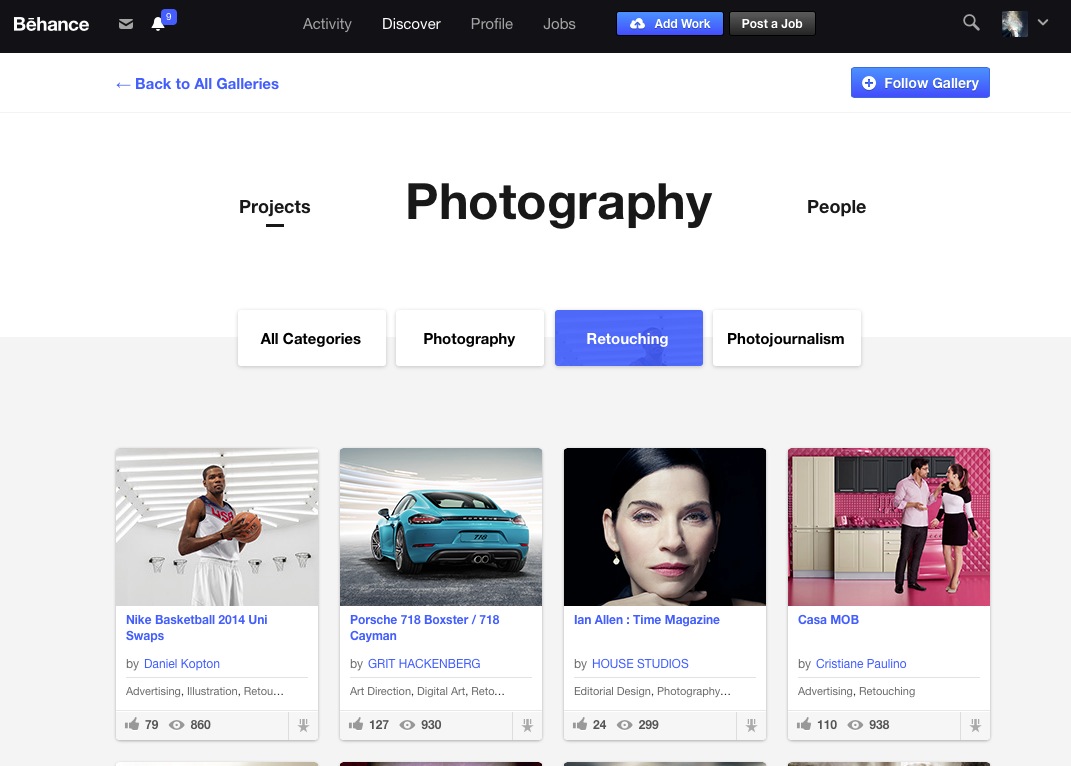Open the messages envelope icon
The image size is (1071, 766).
pos(126,24)
